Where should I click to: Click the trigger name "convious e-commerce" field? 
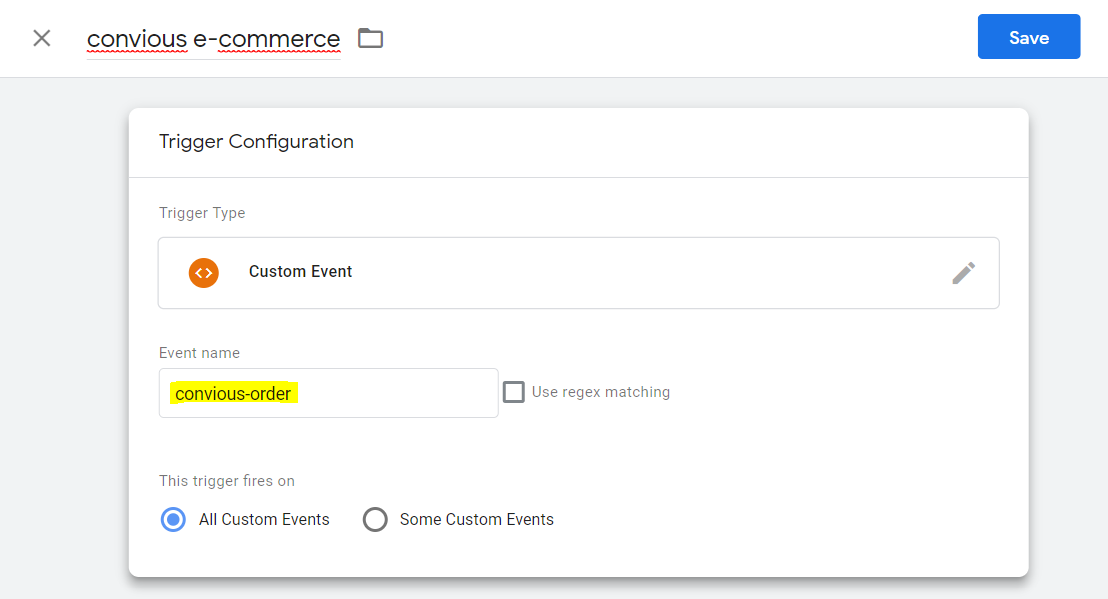(x=213, y=39)
